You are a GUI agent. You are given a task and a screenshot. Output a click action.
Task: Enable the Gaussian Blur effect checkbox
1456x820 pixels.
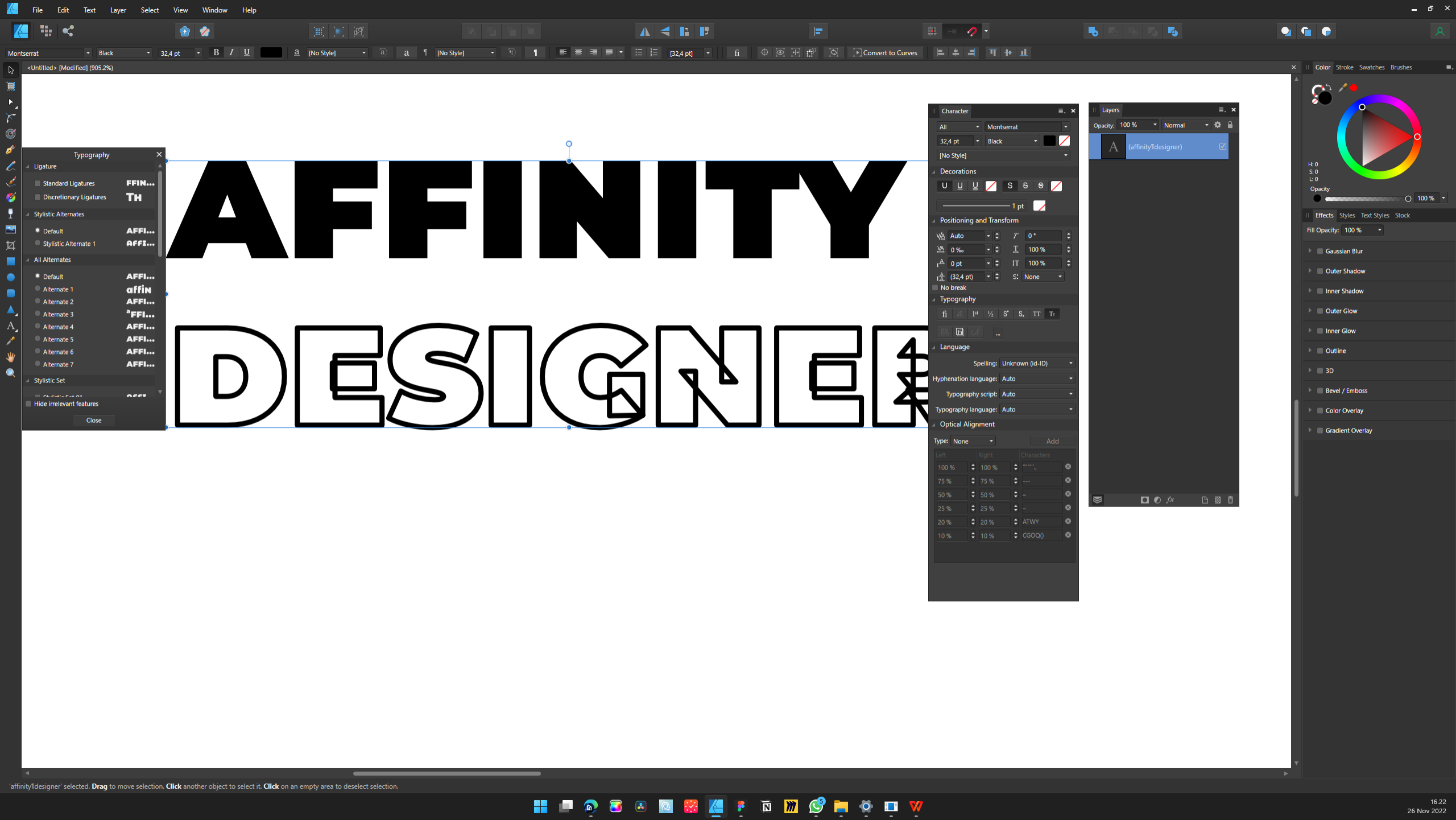coord(1320,251)
